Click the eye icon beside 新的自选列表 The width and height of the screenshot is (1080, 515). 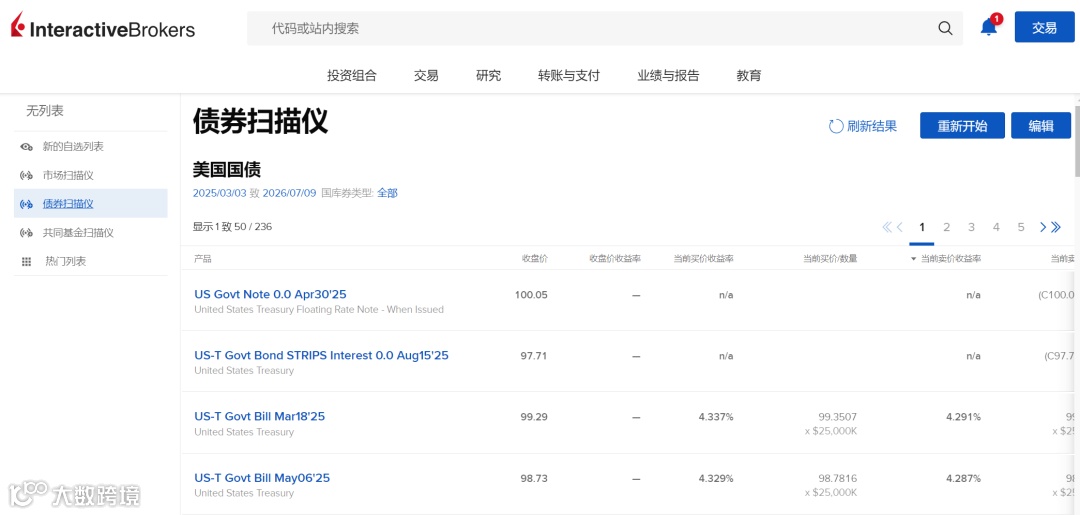pyautogui.click(x=27, y=147)
